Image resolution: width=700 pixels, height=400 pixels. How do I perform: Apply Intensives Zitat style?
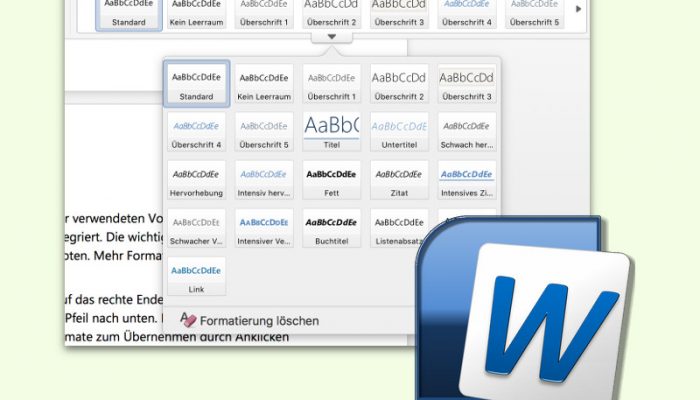(x=467, y=180)
